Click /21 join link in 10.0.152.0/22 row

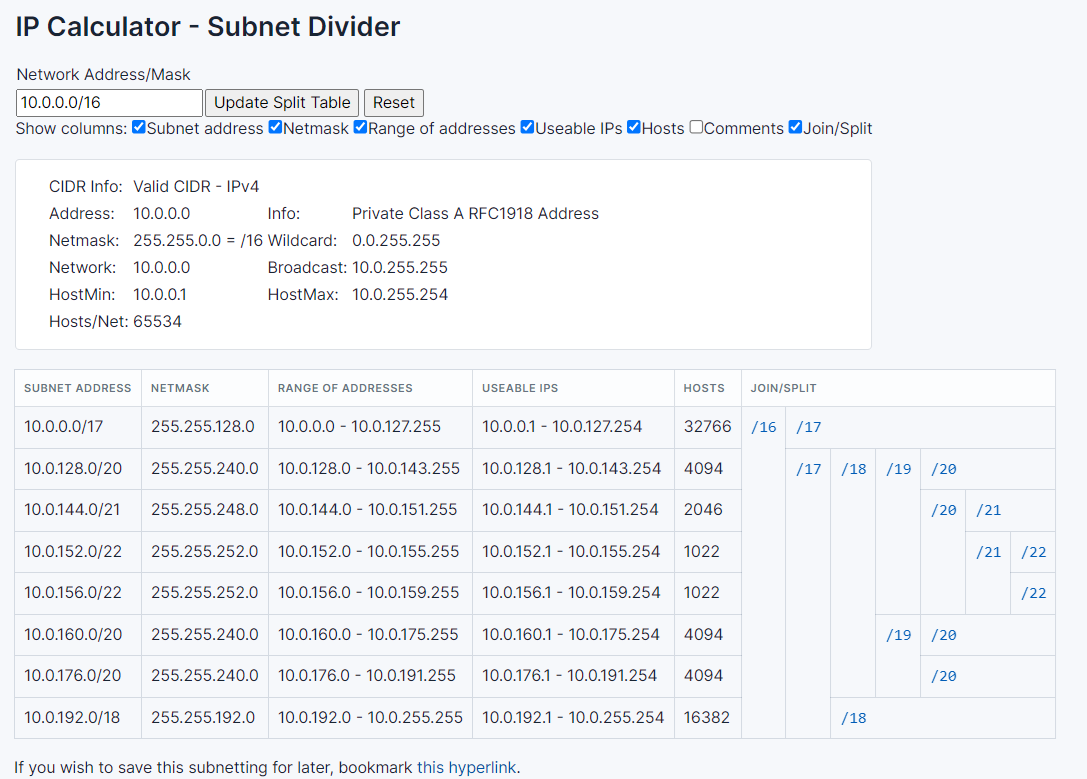[989, 552]
